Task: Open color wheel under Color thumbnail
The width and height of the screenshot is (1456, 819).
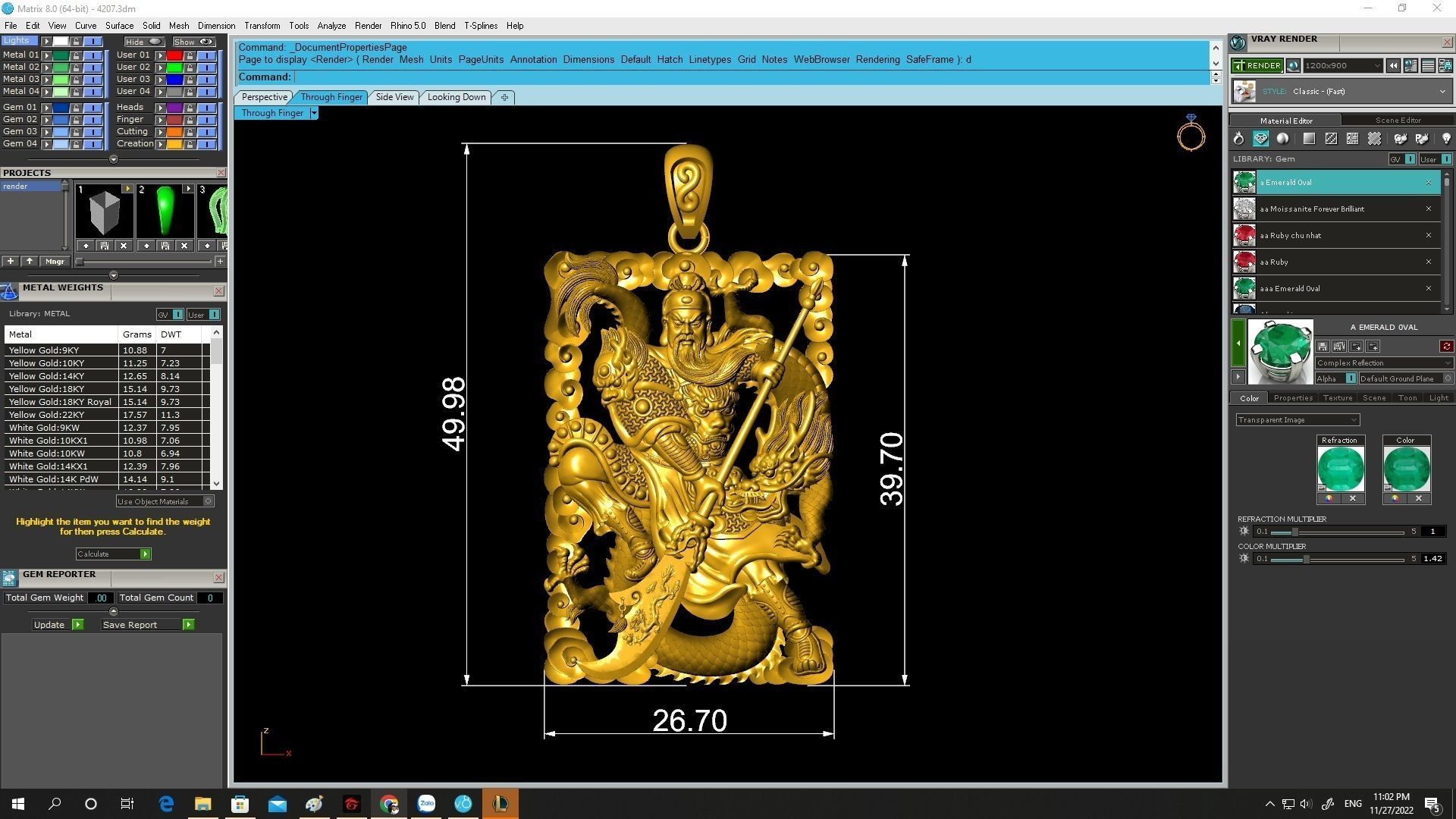Action: coord(1395,498)
